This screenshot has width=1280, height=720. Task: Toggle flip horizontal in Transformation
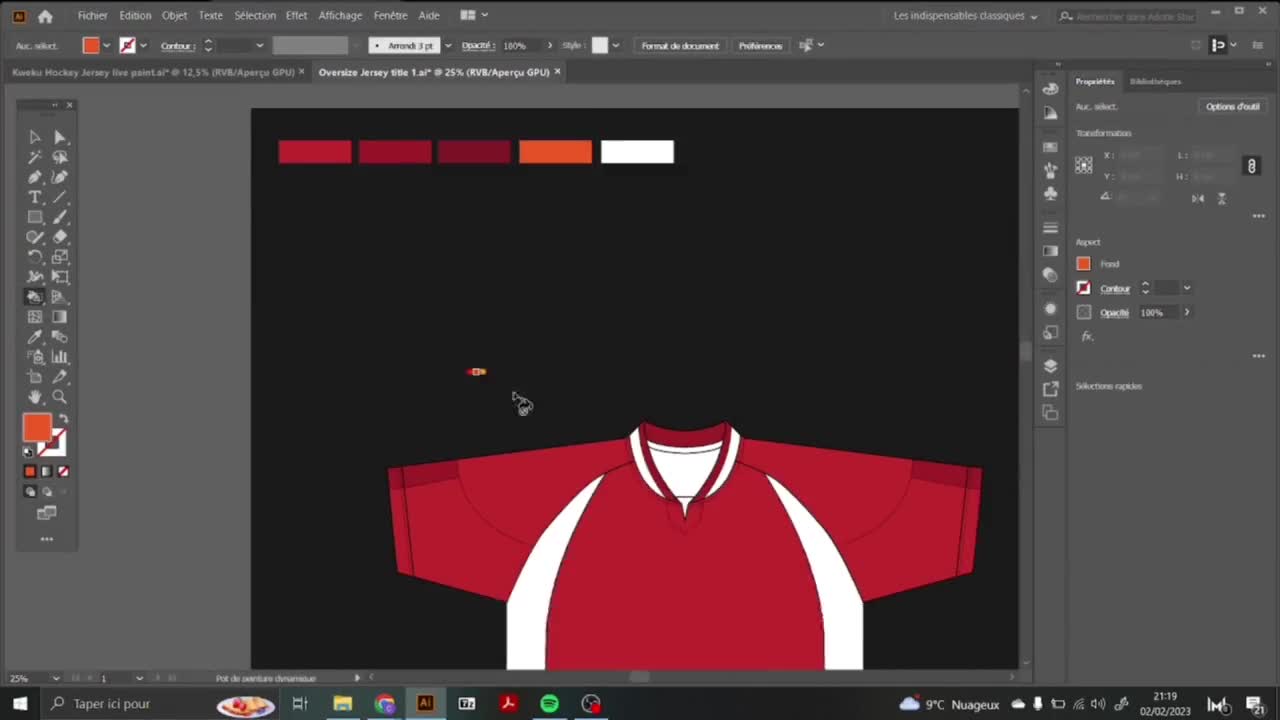click(x=1198, y=198)
